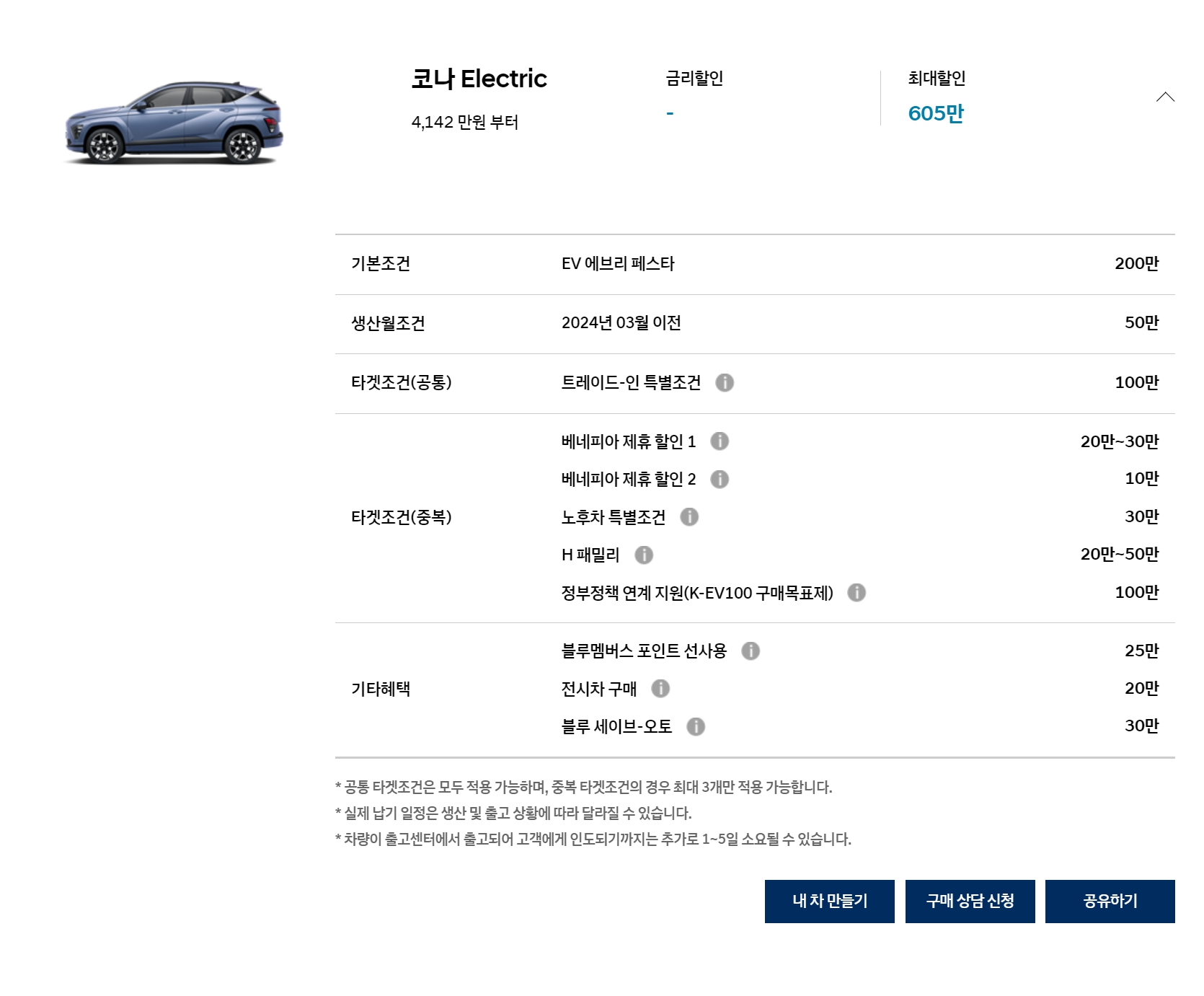The image size is (1204, 996).
Task: Click the 50만 production month discount
Action: [1142, 323]
